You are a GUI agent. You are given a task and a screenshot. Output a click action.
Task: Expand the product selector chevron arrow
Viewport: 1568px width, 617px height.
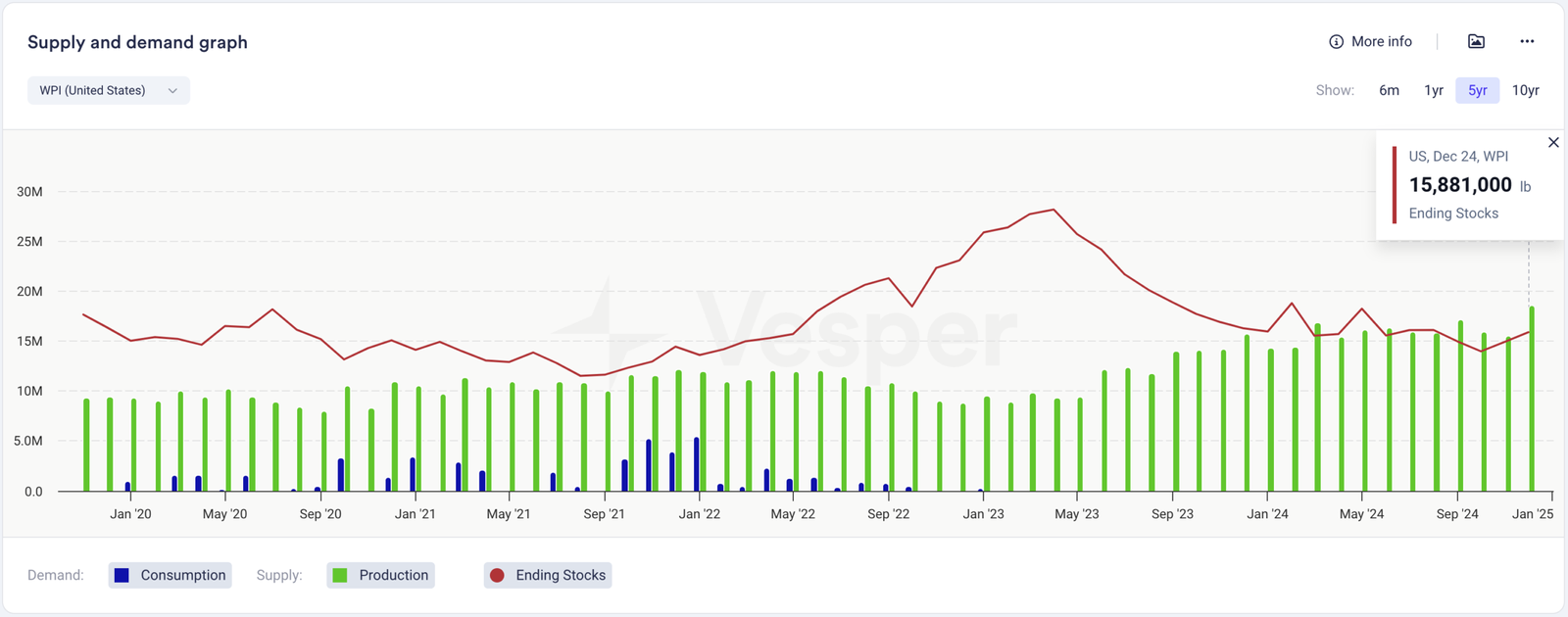172,90
